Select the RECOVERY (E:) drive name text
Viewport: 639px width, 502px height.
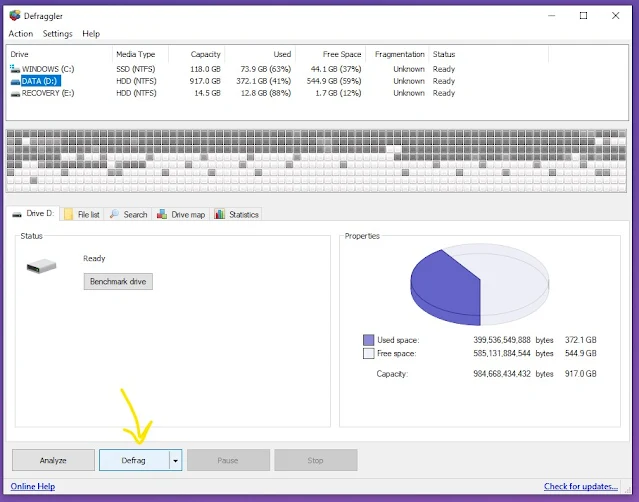point(48,93)
